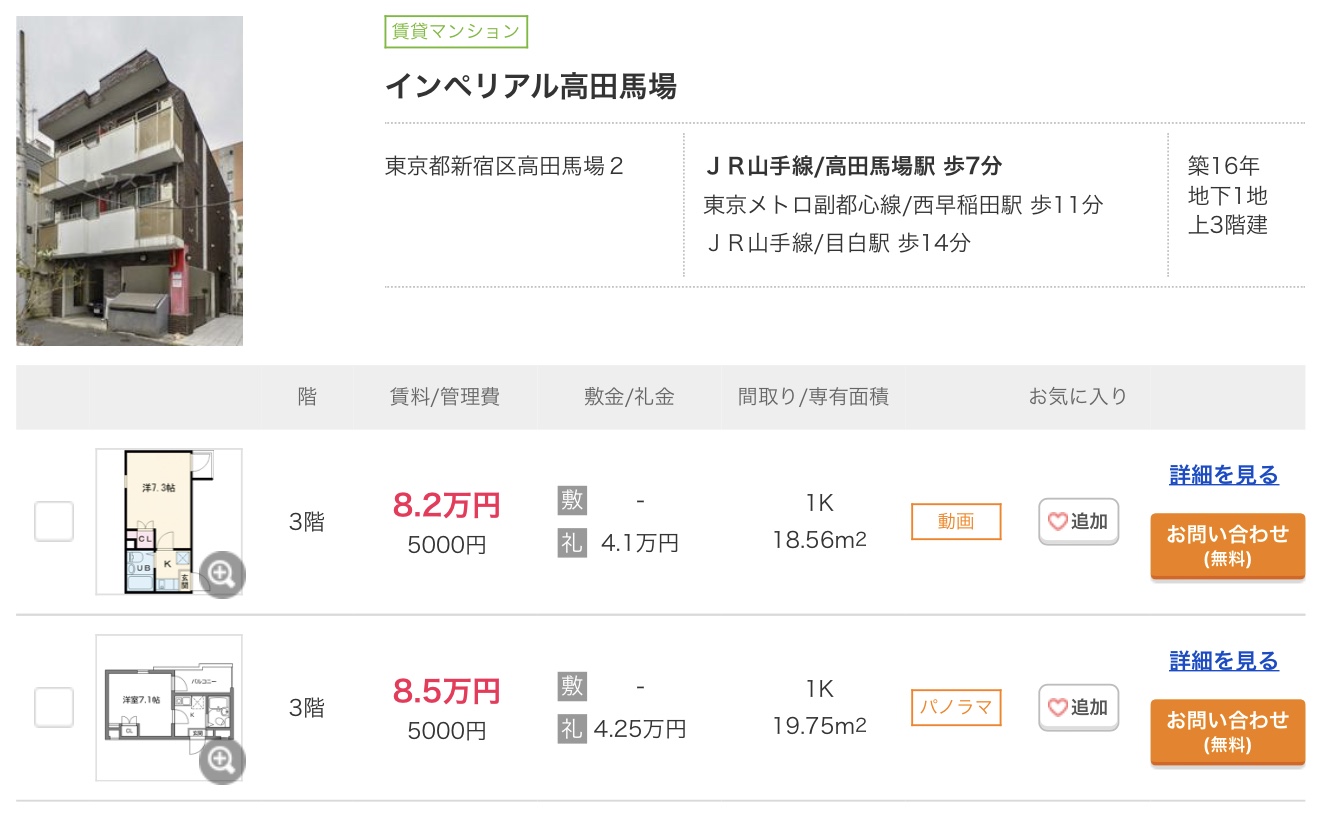Open 詳細を見る link for 8.2万円 room

tap(1223, 475)
